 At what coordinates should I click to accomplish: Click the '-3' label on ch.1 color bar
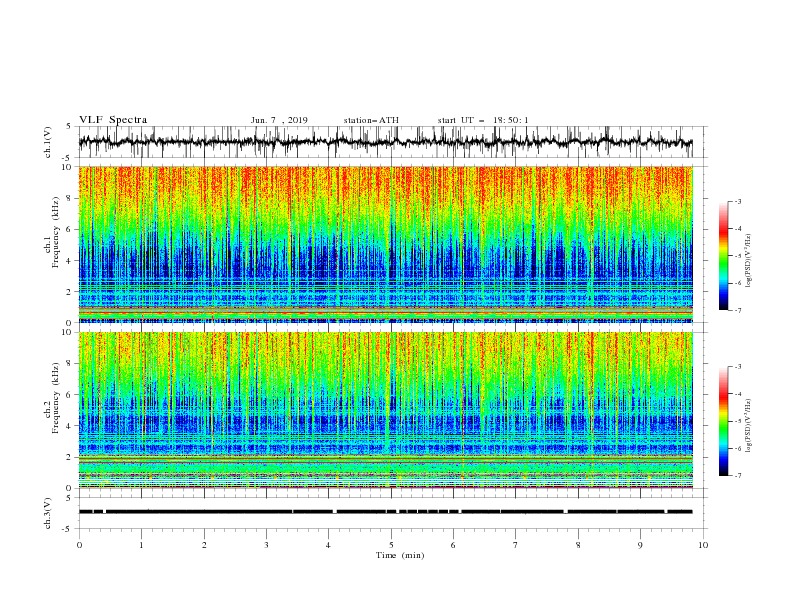(738, 201)
